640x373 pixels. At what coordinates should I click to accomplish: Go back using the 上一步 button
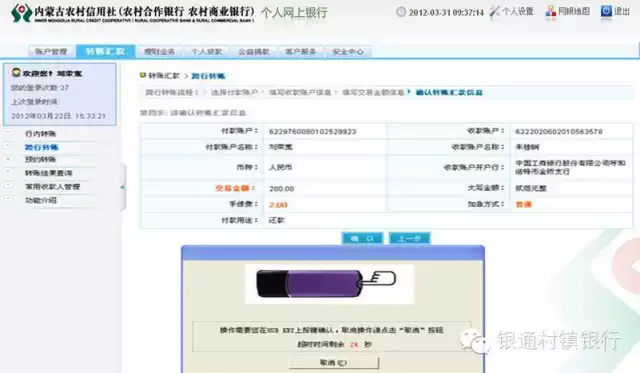click(410, 238)
